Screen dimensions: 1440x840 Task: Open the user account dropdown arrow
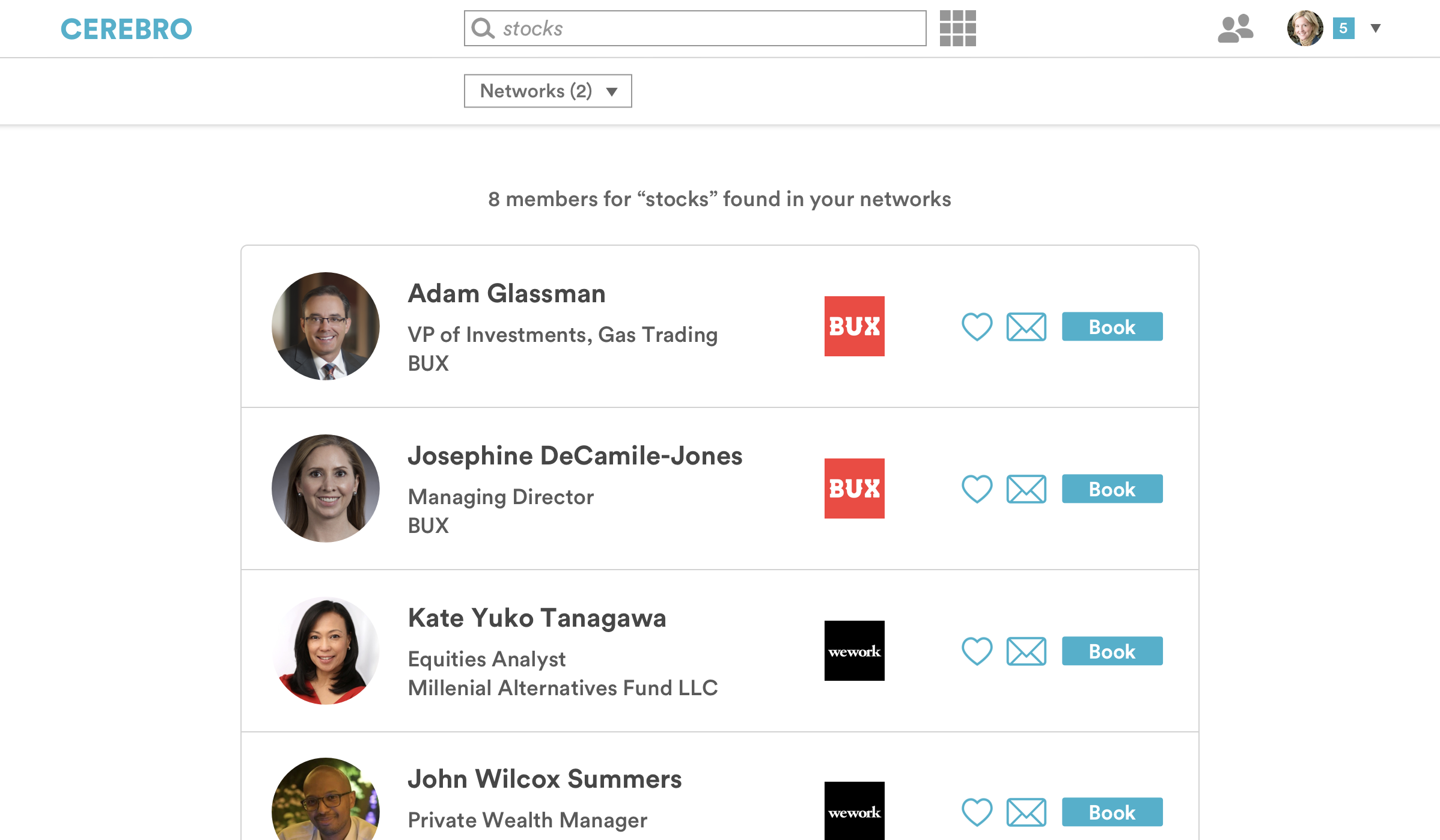click(x=1375, y=28)
